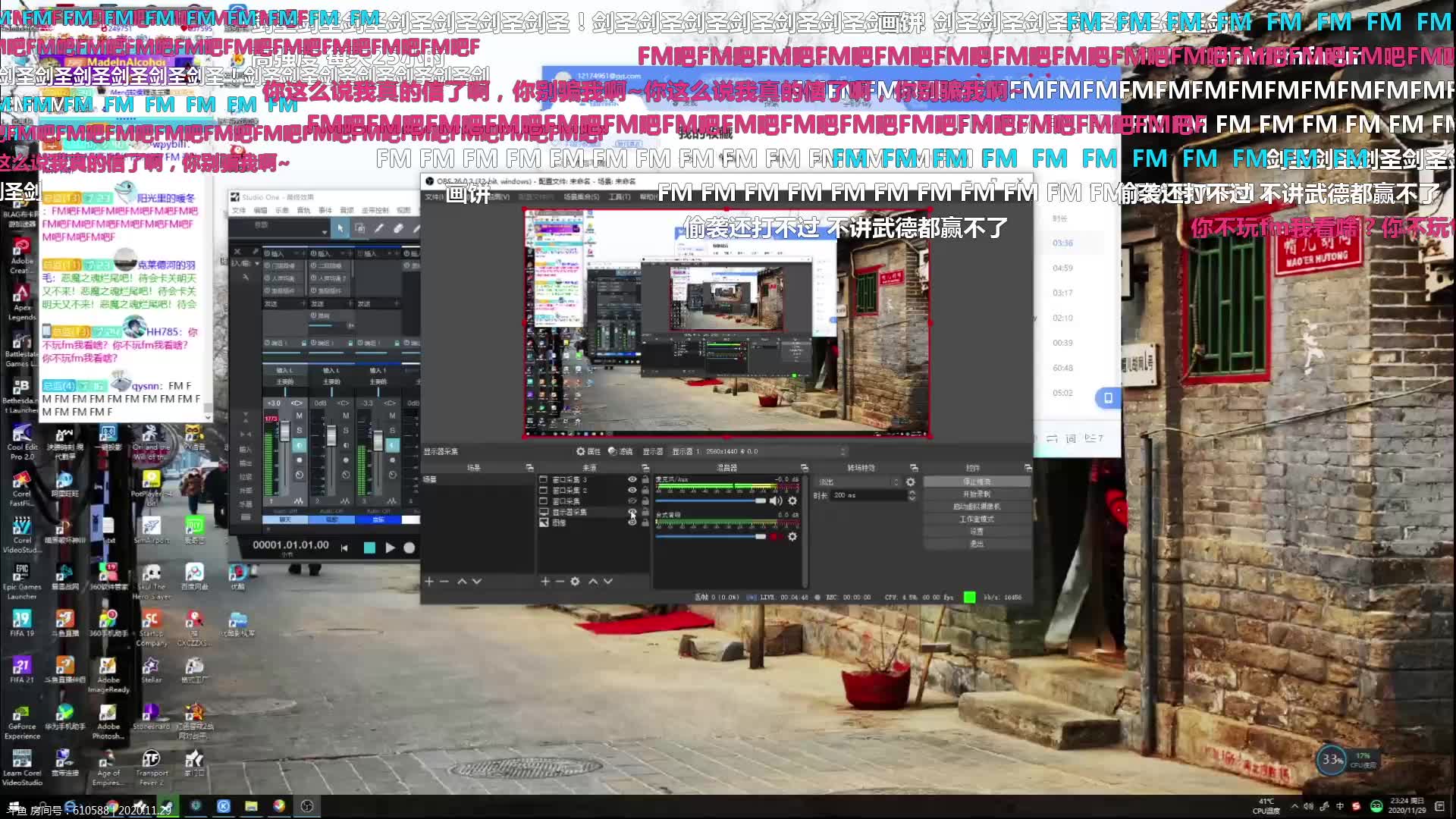This screenshot has width=1456, height=819.
Task: Toggle visibility of 窗口采集 2 source
Action: (632, 491)
